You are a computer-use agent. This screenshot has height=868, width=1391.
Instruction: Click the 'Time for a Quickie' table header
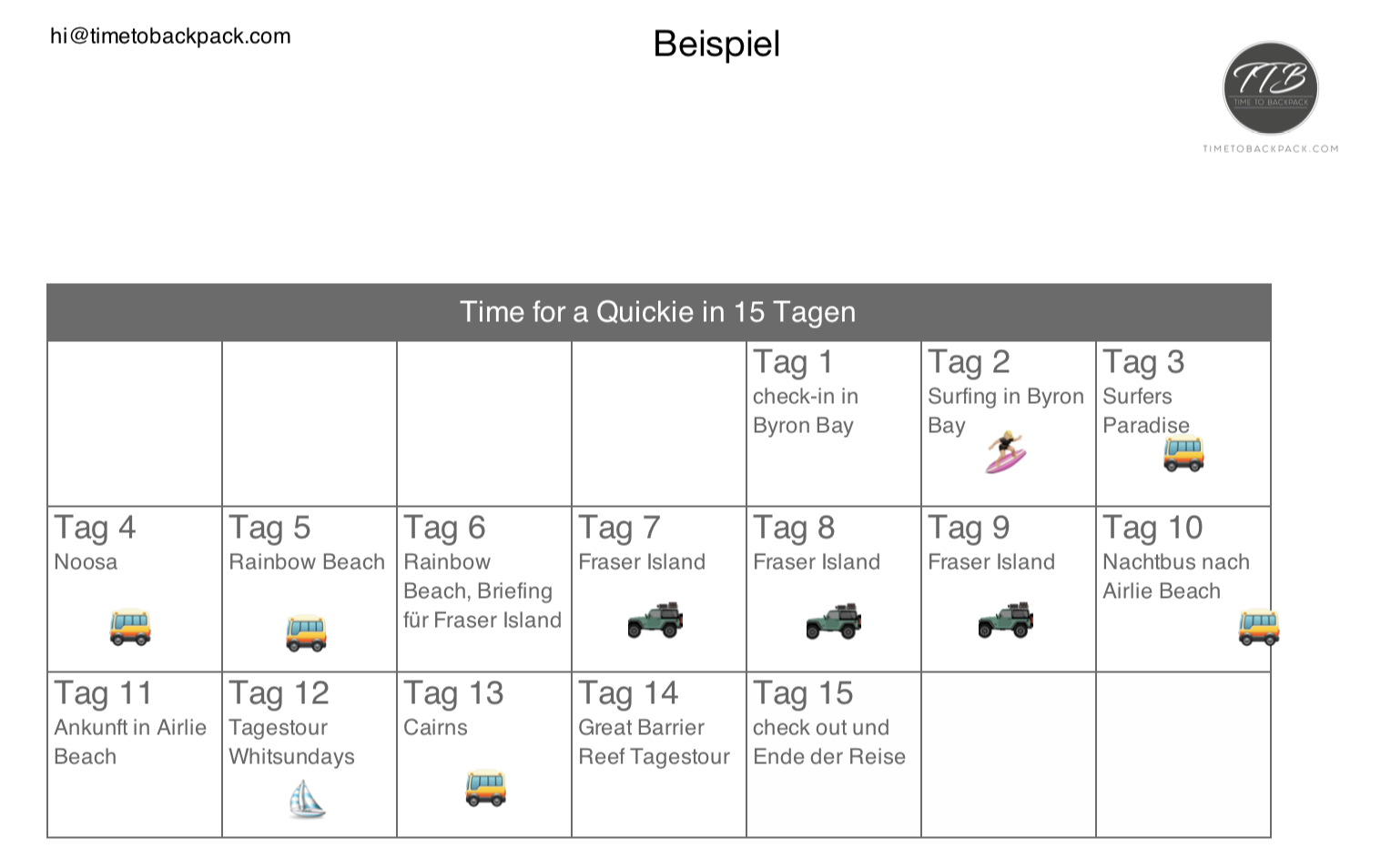[x=657, y=312]
